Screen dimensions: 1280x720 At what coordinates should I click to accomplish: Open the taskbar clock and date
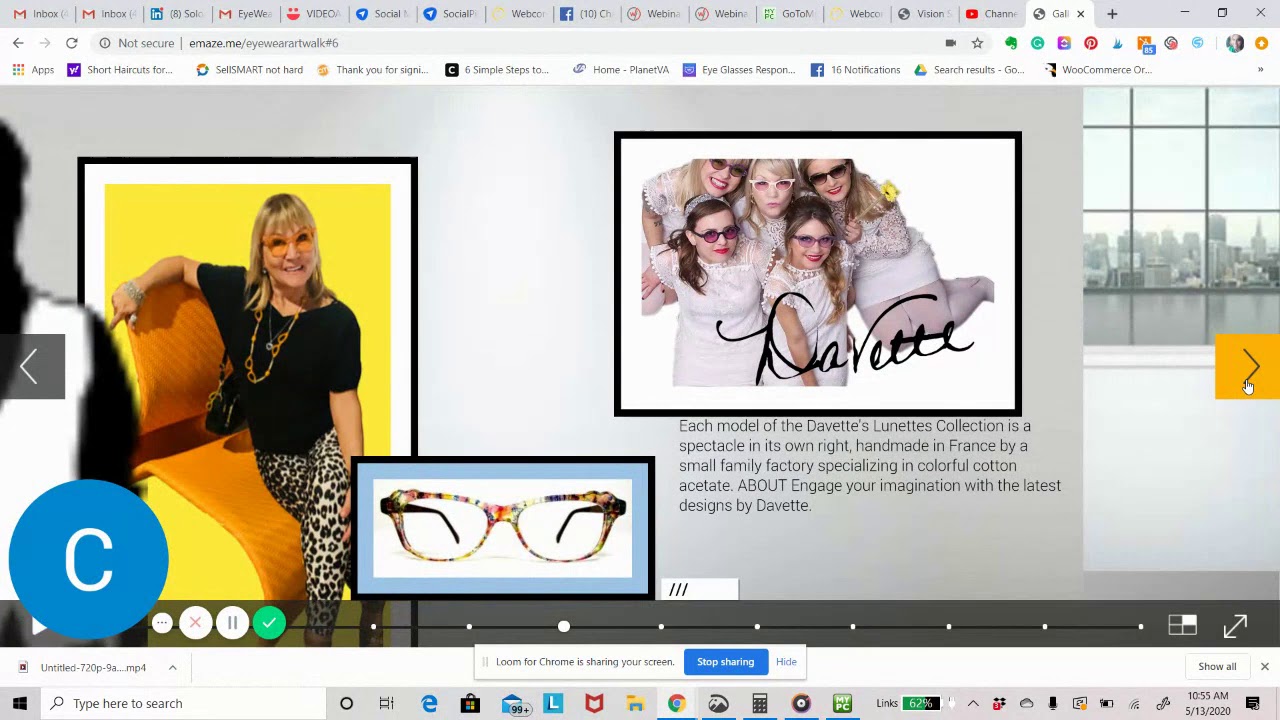pos(1208,703)
